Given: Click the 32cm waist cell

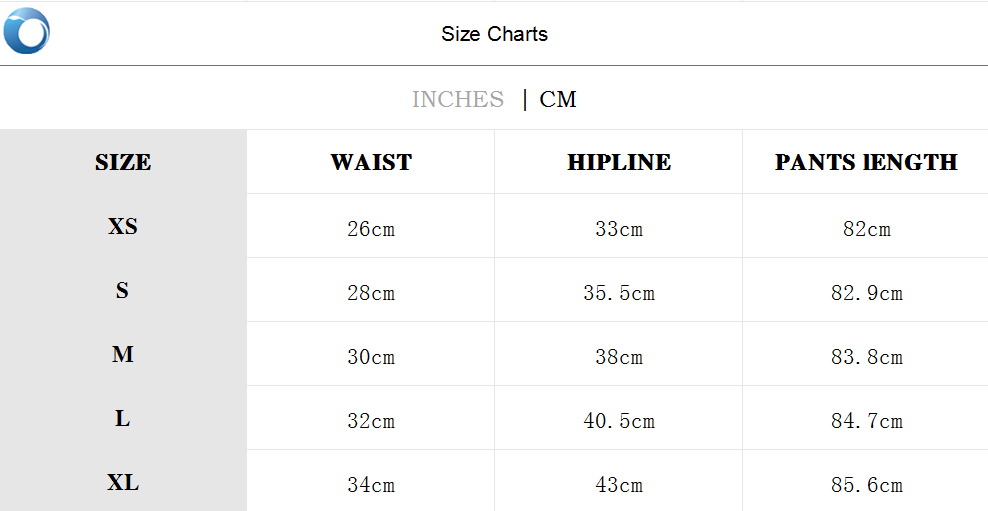Looking at the screenshot, I should [371, 421].
